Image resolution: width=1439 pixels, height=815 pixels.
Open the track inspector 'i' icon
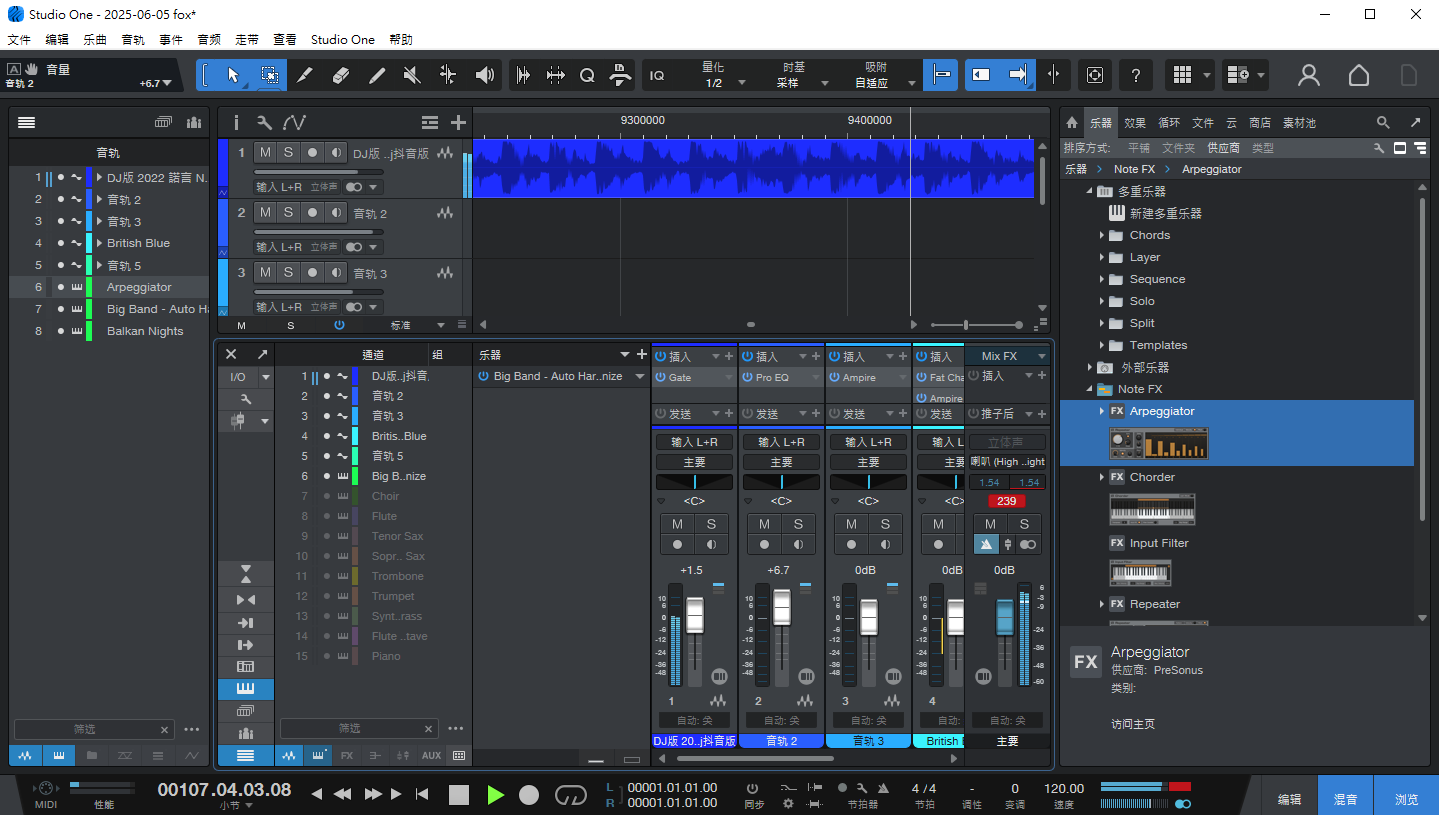[x=236, y=122]
